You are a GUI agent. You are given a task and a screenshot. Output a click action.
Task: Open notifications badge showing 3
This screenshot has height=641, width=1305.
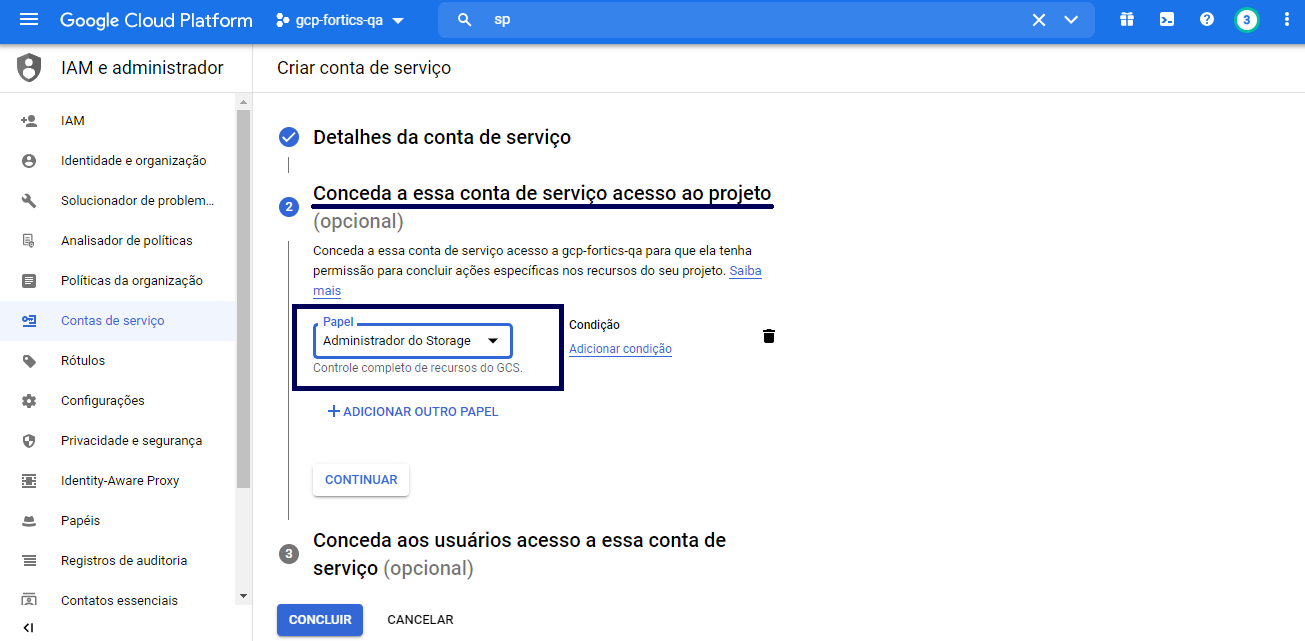[x=1246, y=20]
